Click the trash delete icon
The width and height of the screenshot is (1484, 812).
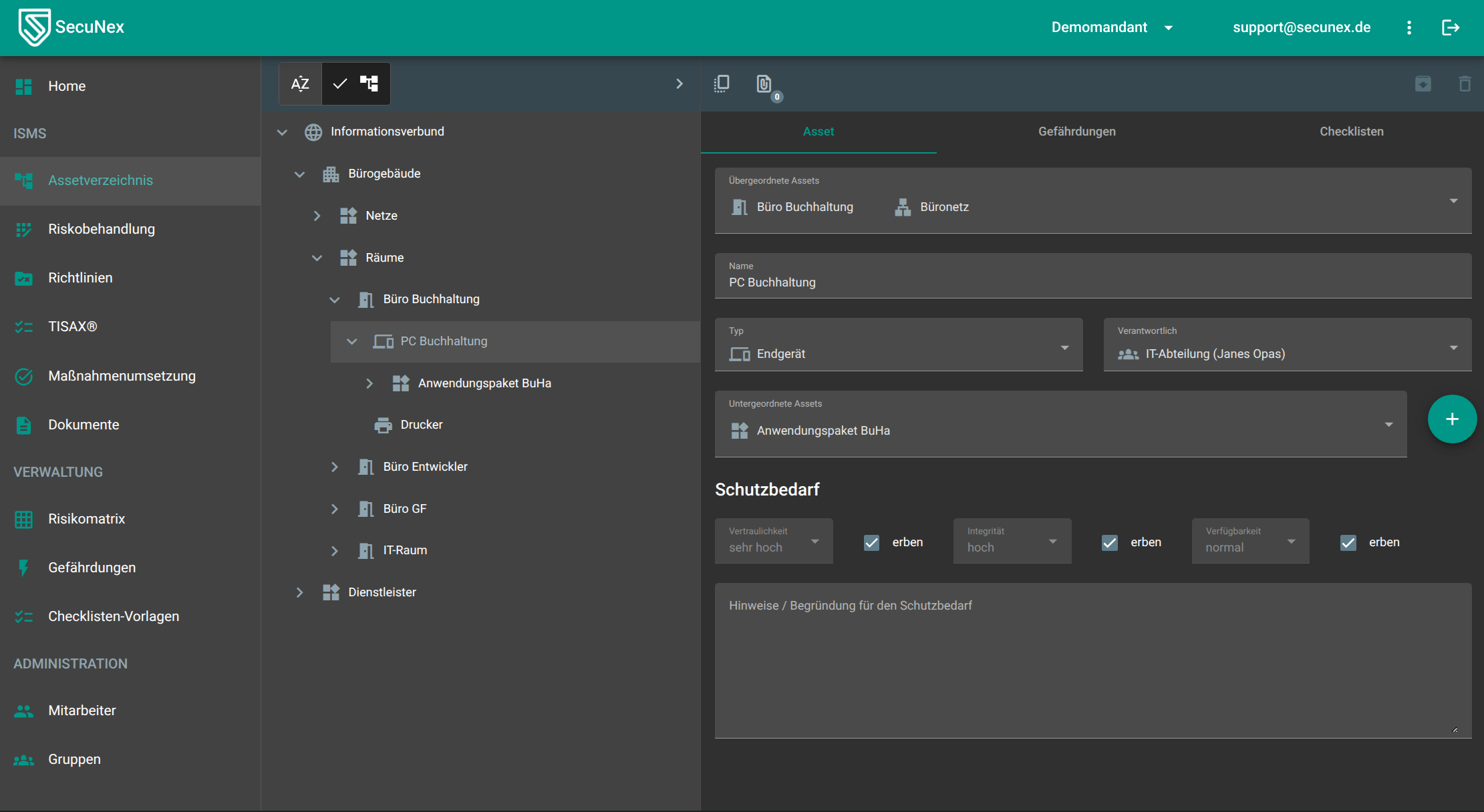click(1465, 83)
